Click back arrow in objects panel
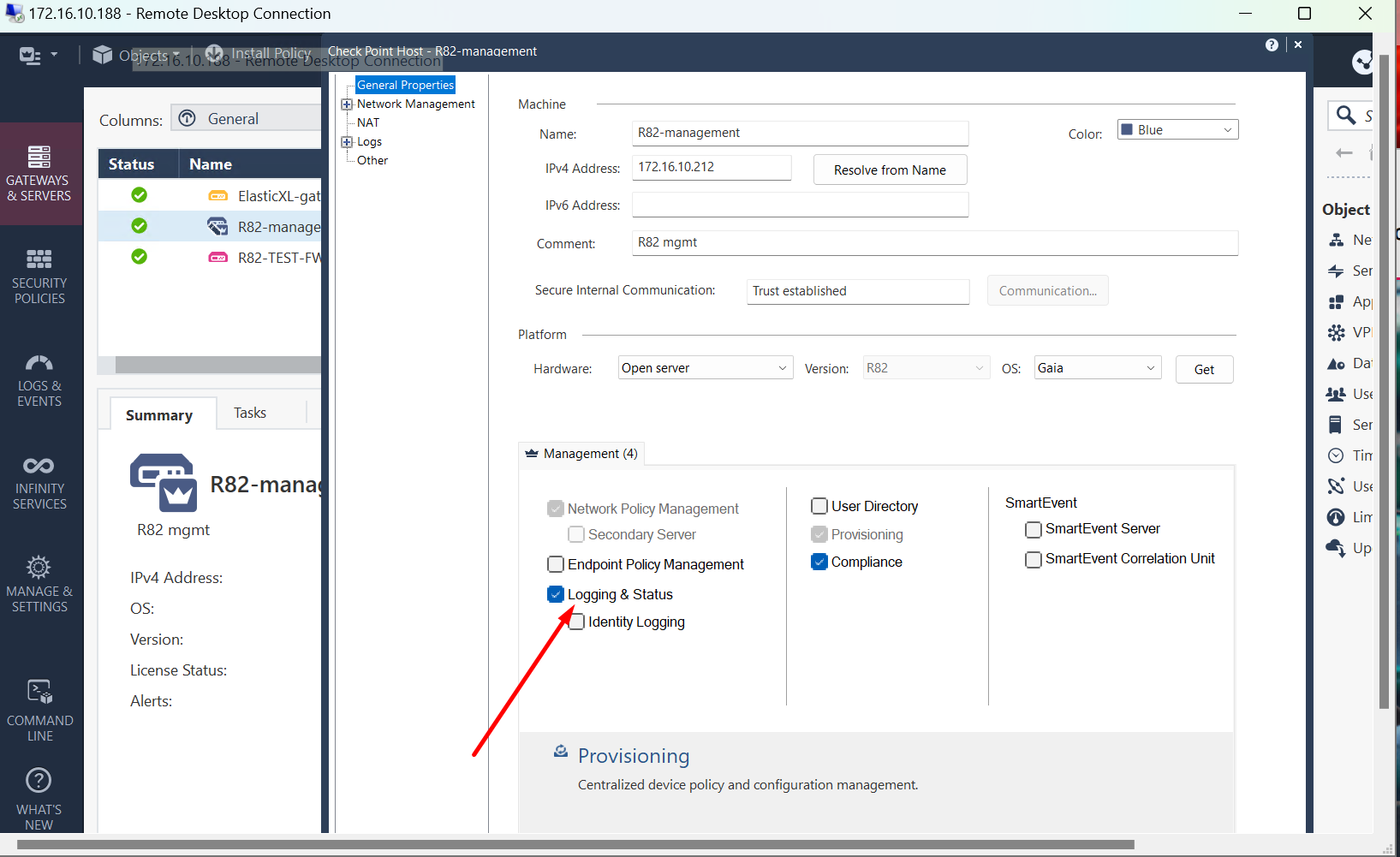The height and width of the screenshot is (857, 1400). pos(1344,152)
